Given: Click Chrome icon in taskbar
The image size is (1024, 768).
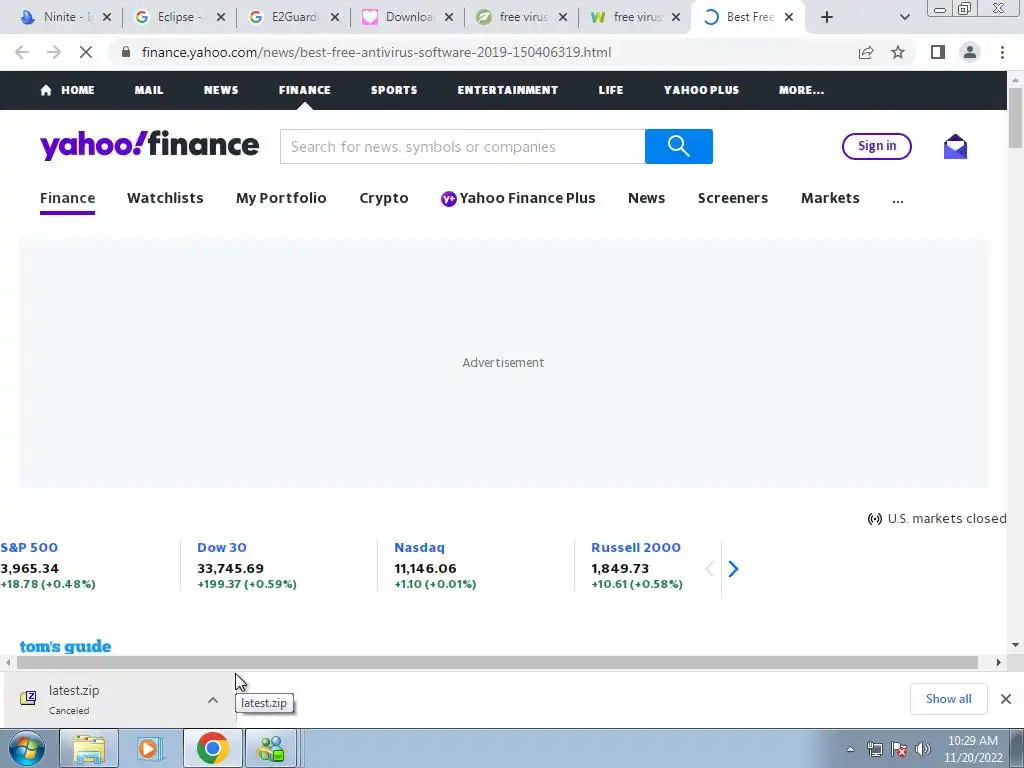Looking at the screenshot, I should (212, 748).
